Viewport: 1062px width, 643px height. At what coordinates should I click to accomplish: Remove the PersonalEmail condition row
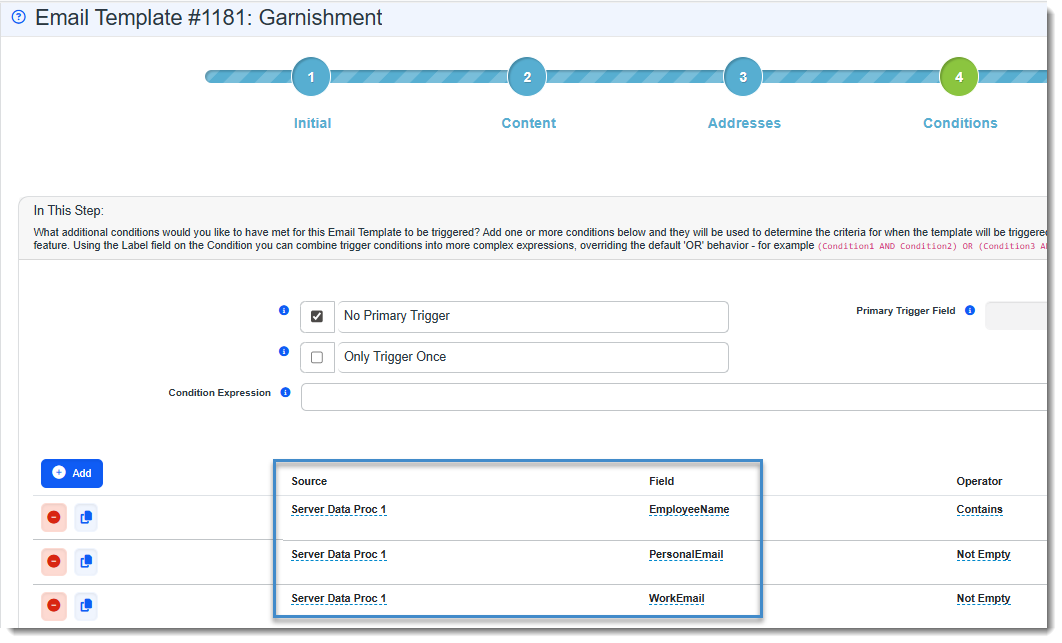click(54, 561)
